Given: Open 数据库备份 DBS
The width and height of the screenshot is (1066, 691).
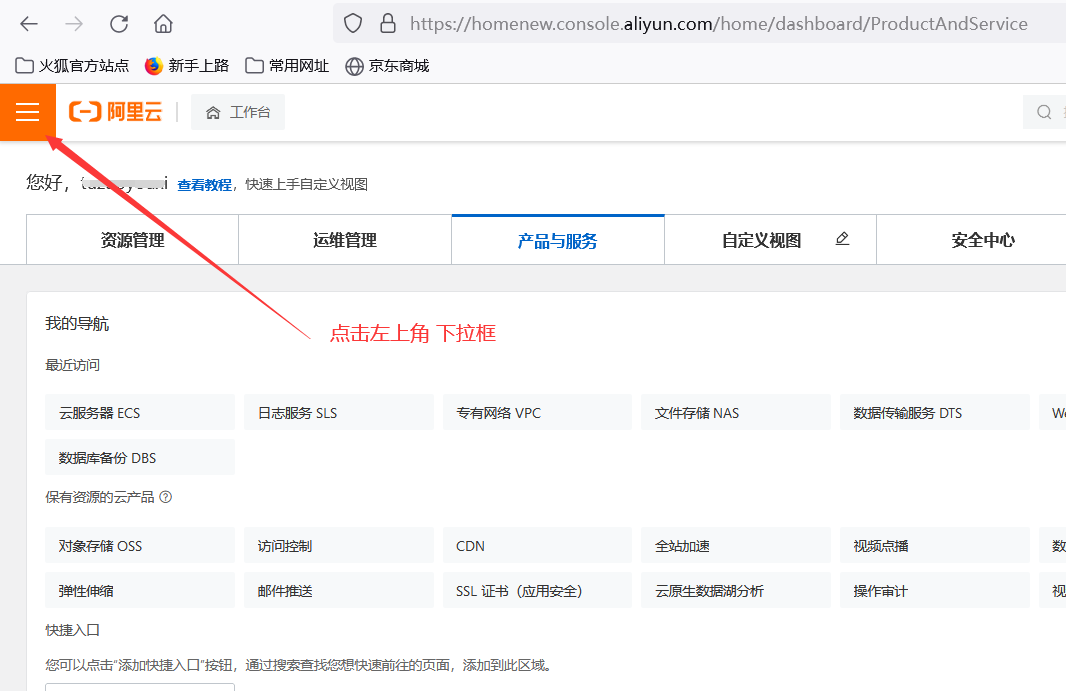Looking at the screenshot, I should [140, 457].
